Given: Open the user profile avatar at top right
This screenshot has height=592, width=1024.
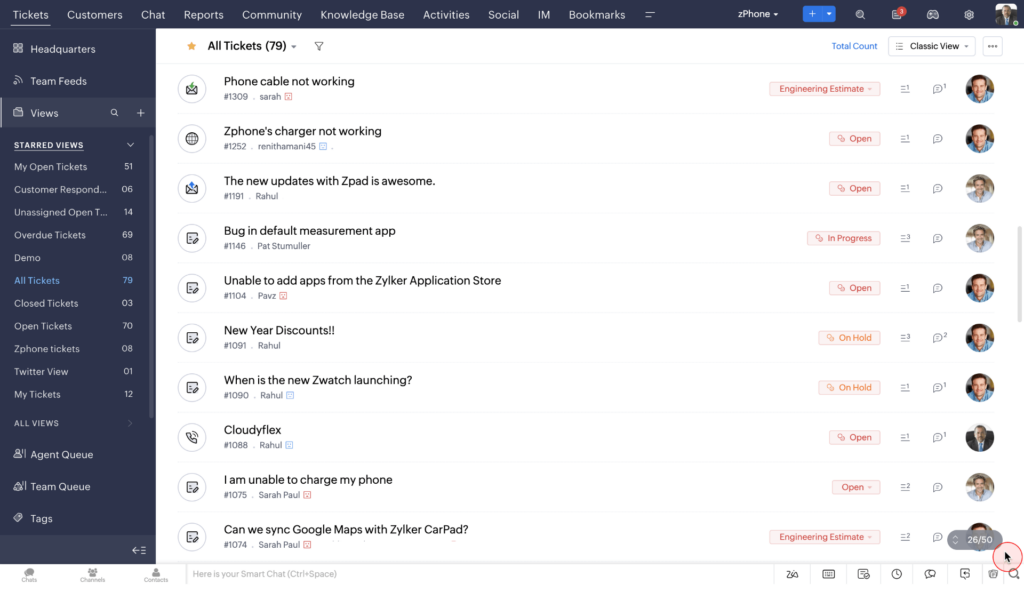Looking at the screenshot, I should coord(1006,14).
